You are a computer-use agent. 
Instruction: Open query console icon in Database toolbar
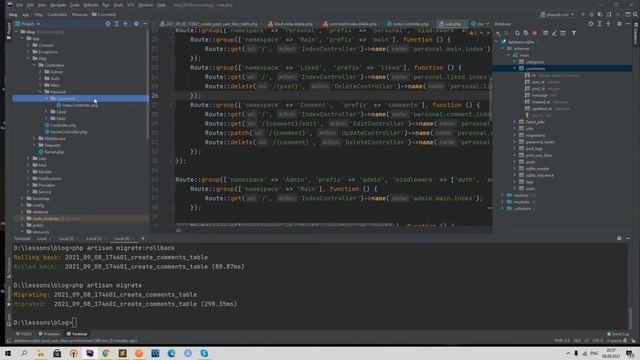tap(563, 33)
